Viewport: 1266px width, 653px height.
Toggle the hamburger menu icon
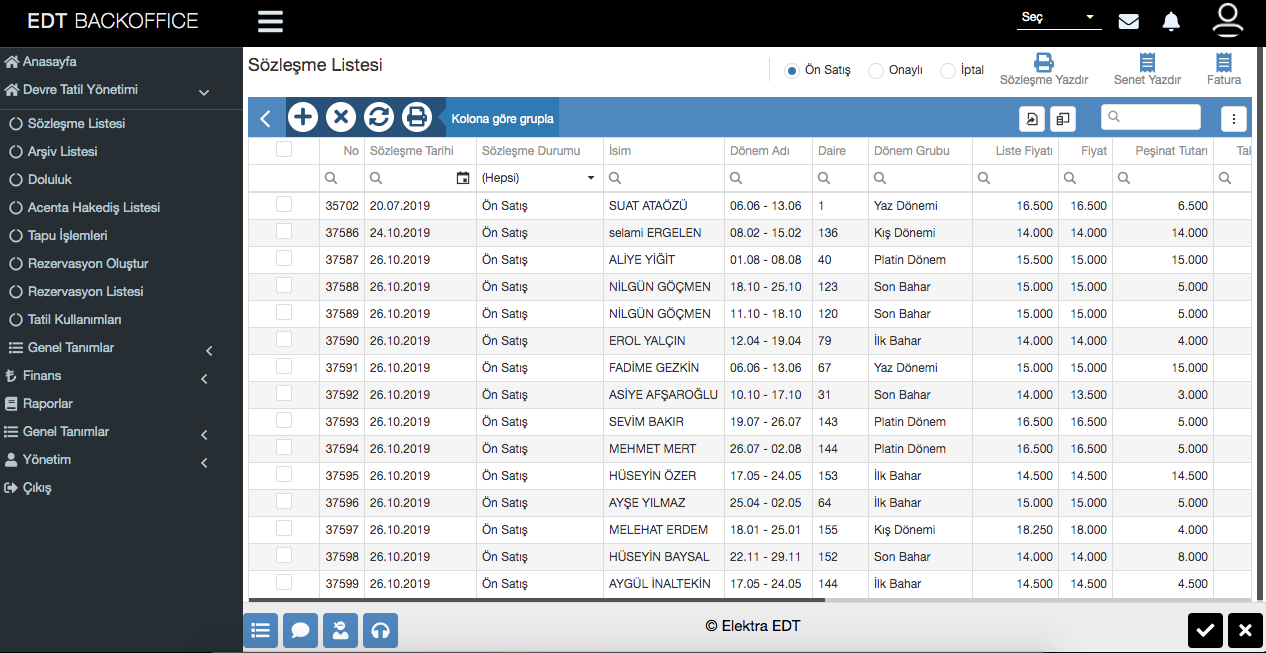pyautogui.click(x=270, y=21)
